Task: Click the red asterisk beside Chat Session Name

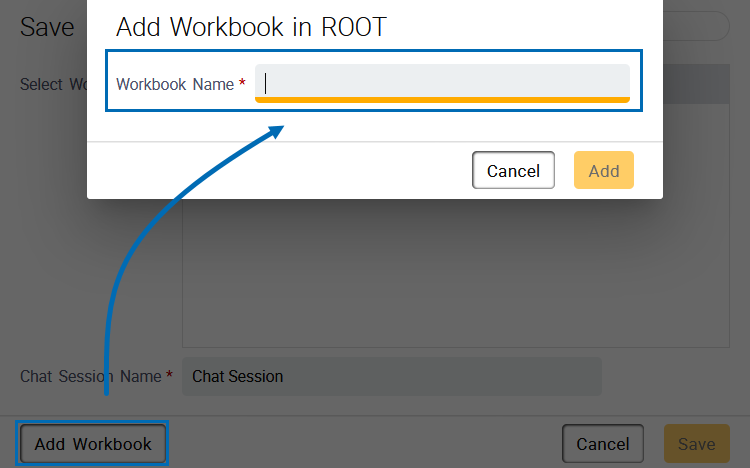Action: tap(169, 377)
